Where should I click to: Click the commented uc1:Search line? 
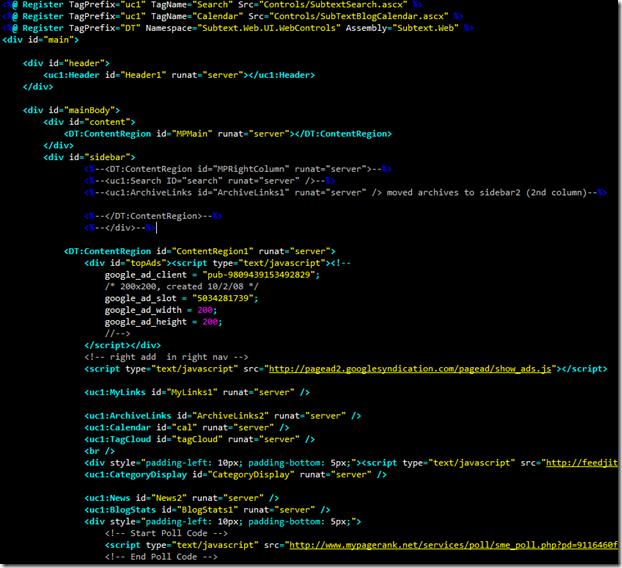coord(210,181)
